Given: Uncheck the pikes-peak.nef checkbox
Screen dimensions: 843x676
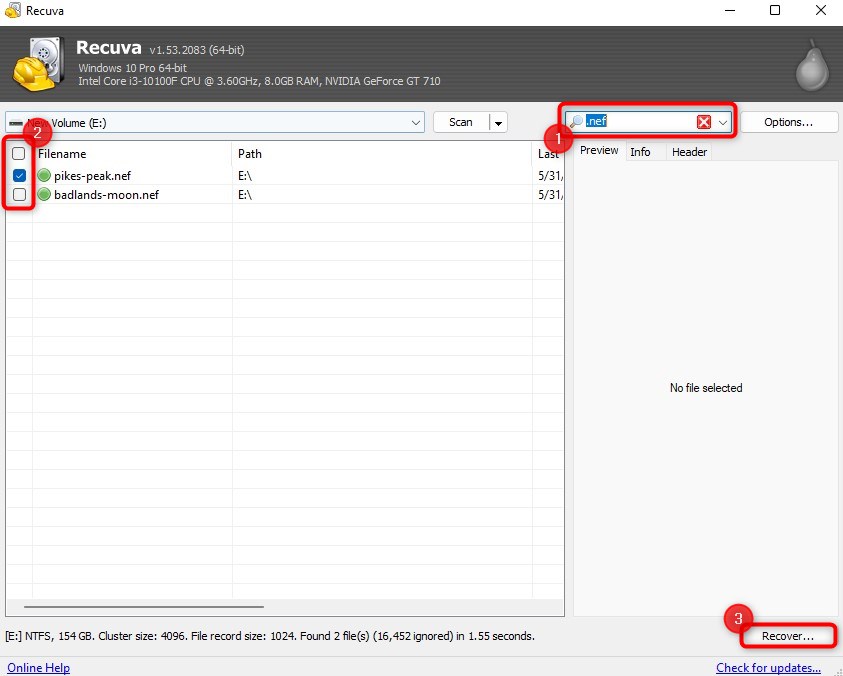Looking at the screenshot, I should click(19, 175).
